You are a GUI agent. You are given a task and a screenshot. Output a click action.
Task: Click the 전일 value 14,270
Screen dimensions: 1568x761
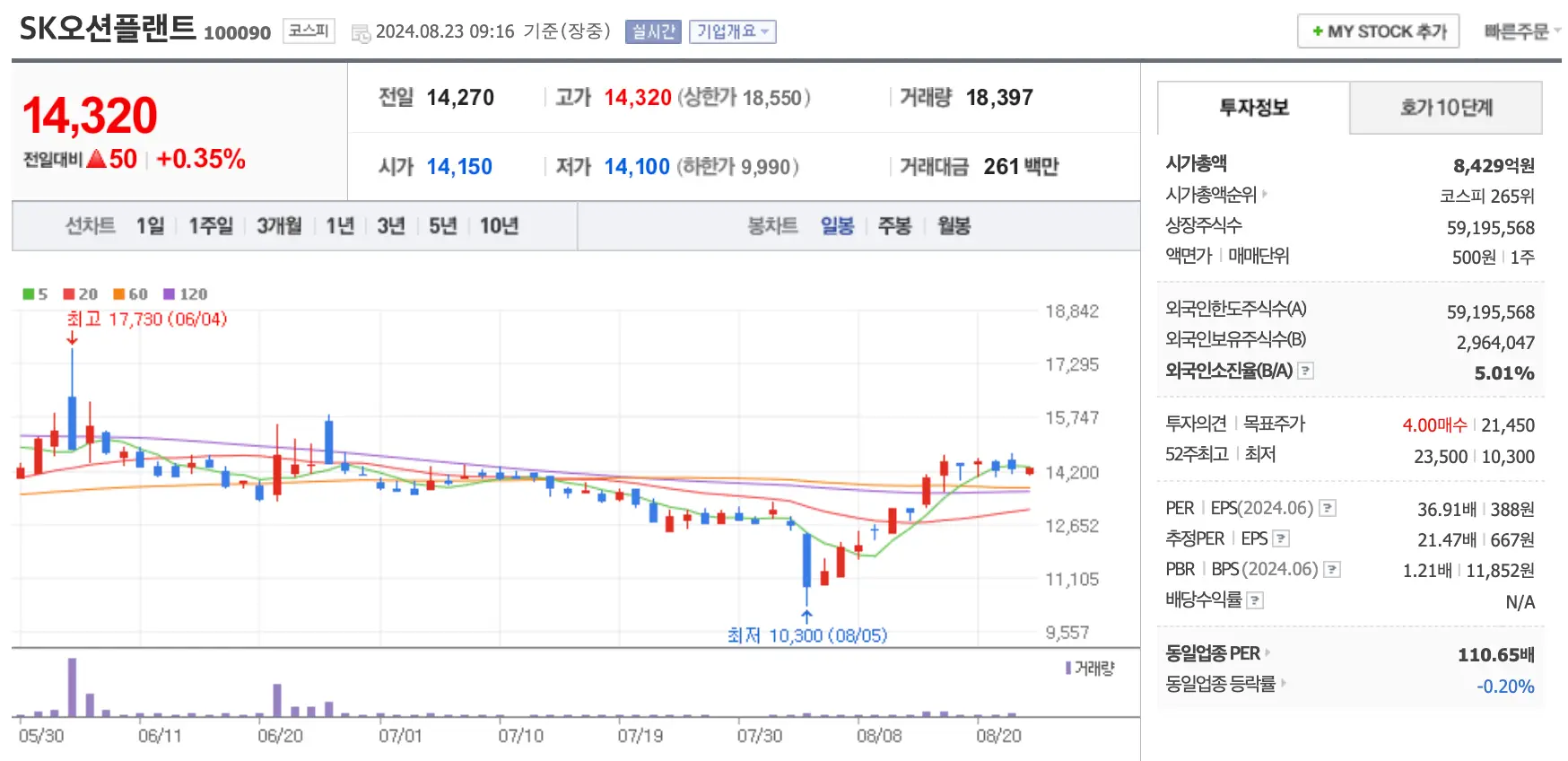pos(460,97)
